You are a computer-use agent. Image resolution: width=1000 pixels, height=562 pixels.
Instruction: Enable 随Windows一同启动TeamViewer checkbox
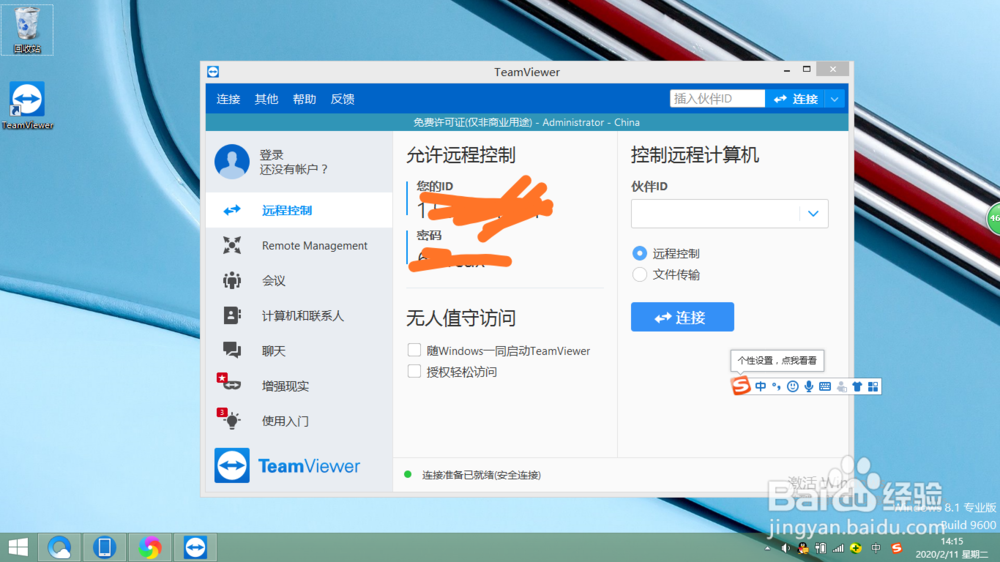click(x=414, y=350)
